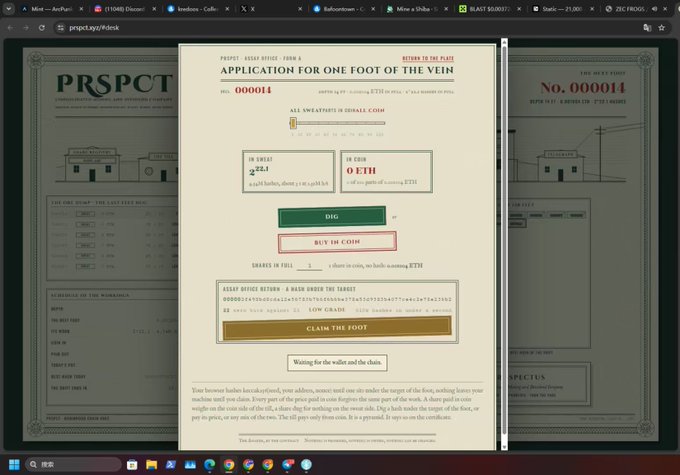Close the Mint — ArcPun tab
The height and width of the screenshot is (475, 680).
(81, 9)
